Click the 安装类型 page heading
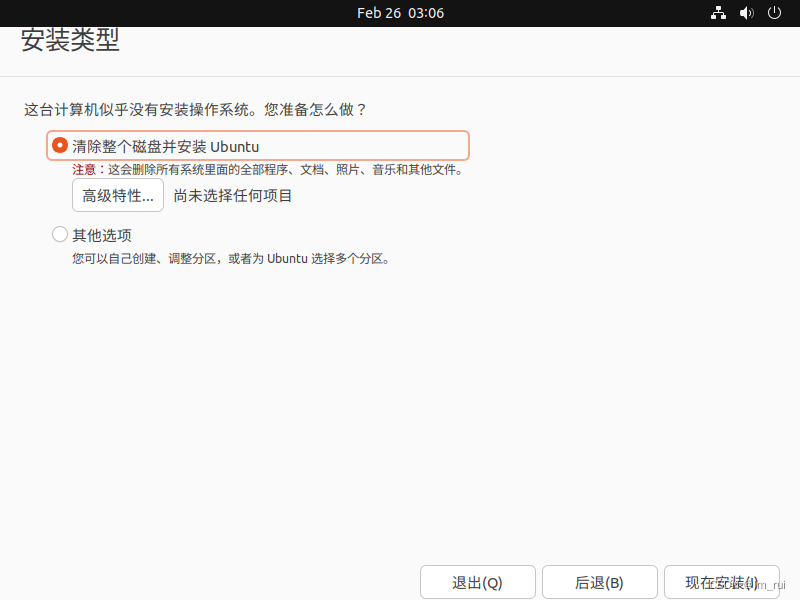 (70, 40)
